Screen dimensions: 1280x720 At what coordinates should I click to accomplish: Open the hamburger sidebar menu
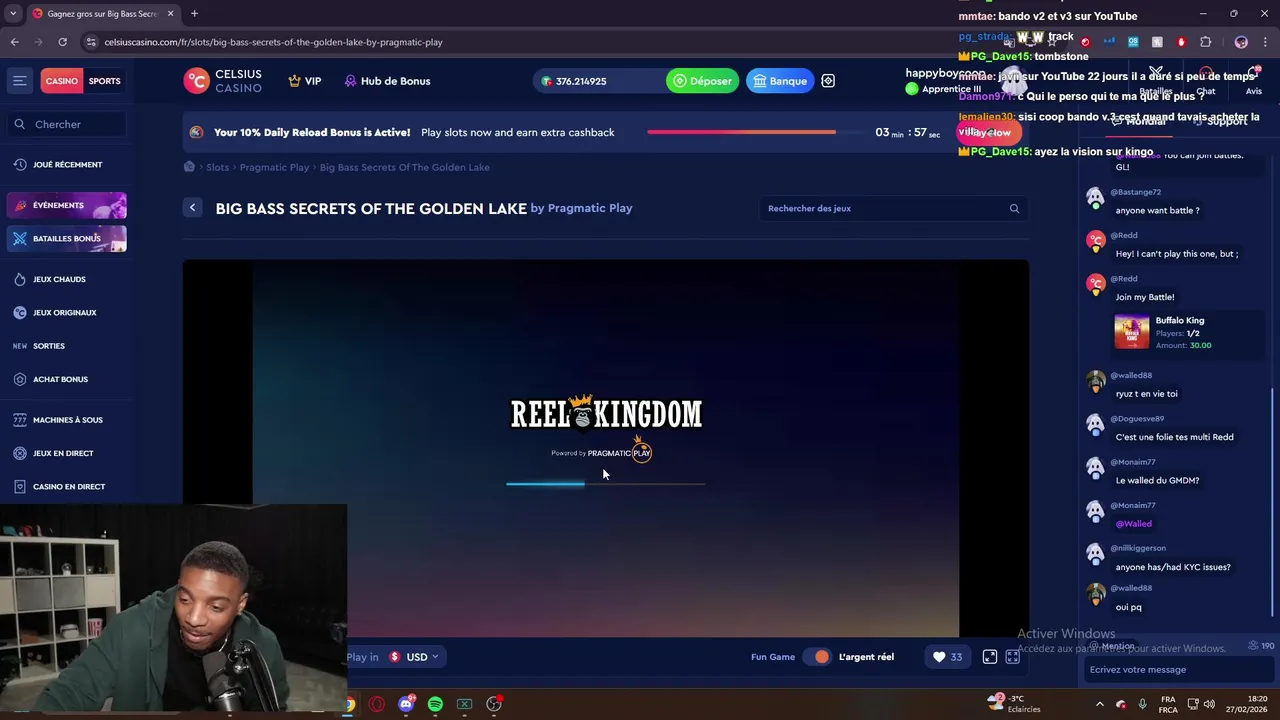click(19, 81)
